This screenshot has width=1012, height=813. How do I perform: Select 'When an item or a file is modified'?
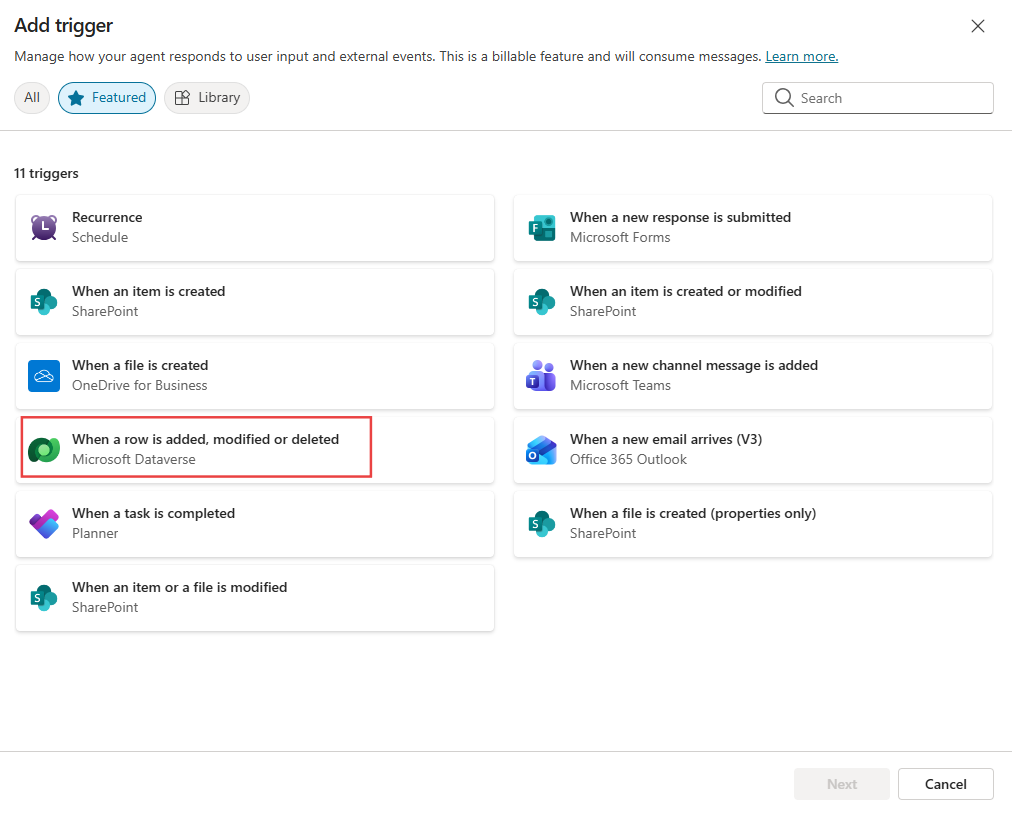pos(255,597)
